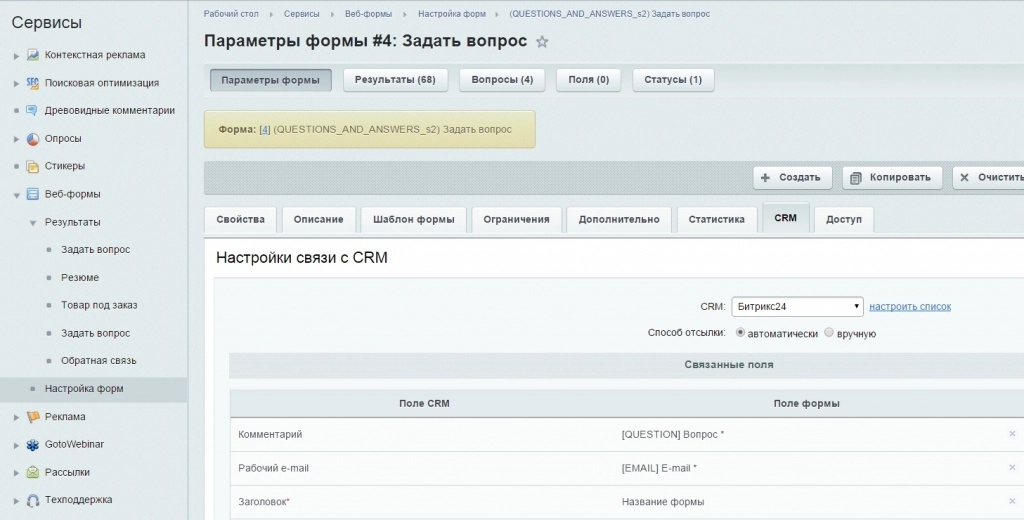Image resolution: width=1024 pixels, height=520 pixels.
Task: Click the настроить список link
Action: pyautogui.click(x=910, y=306)
